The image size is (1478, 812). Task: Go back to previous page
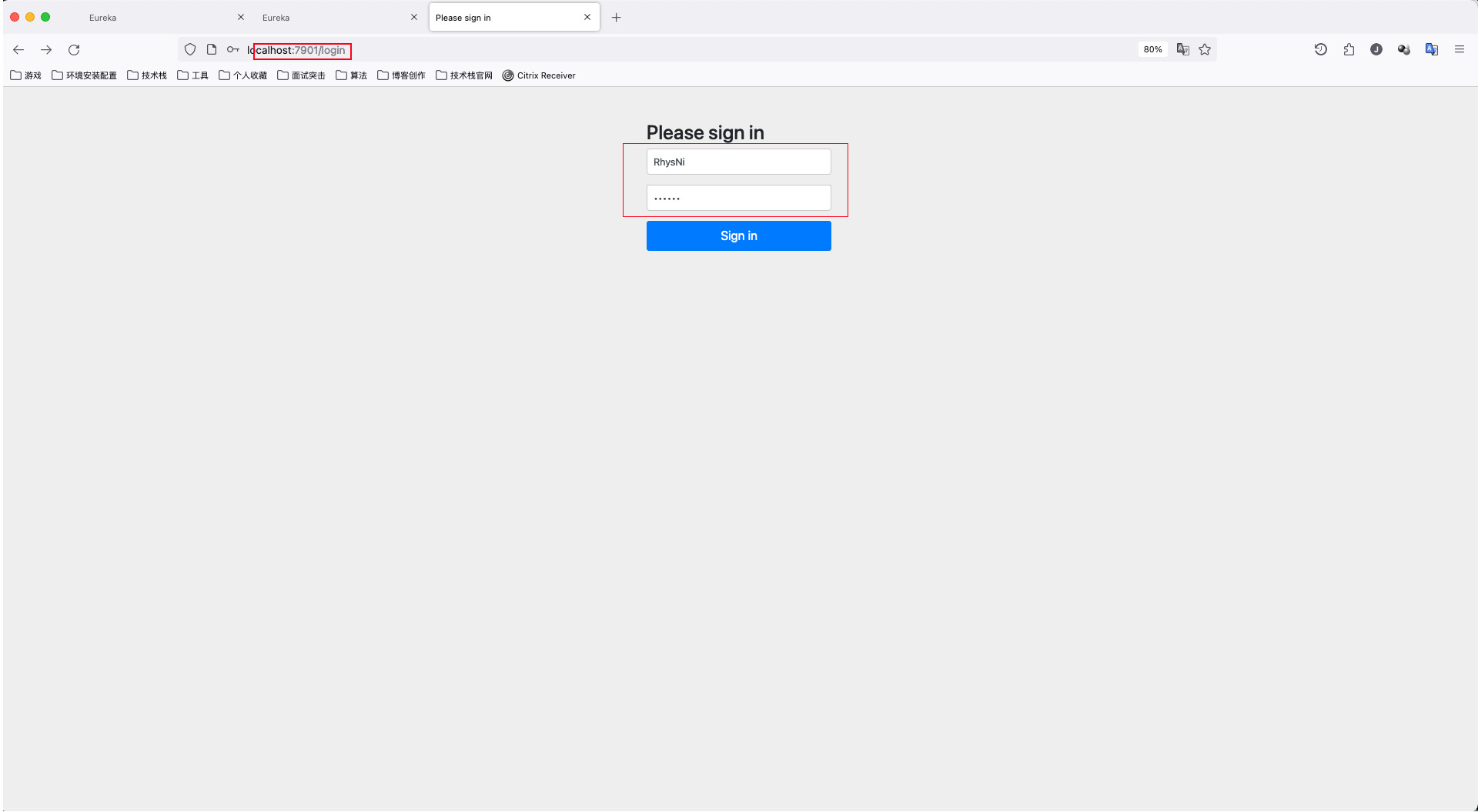[x=18, y=50]
